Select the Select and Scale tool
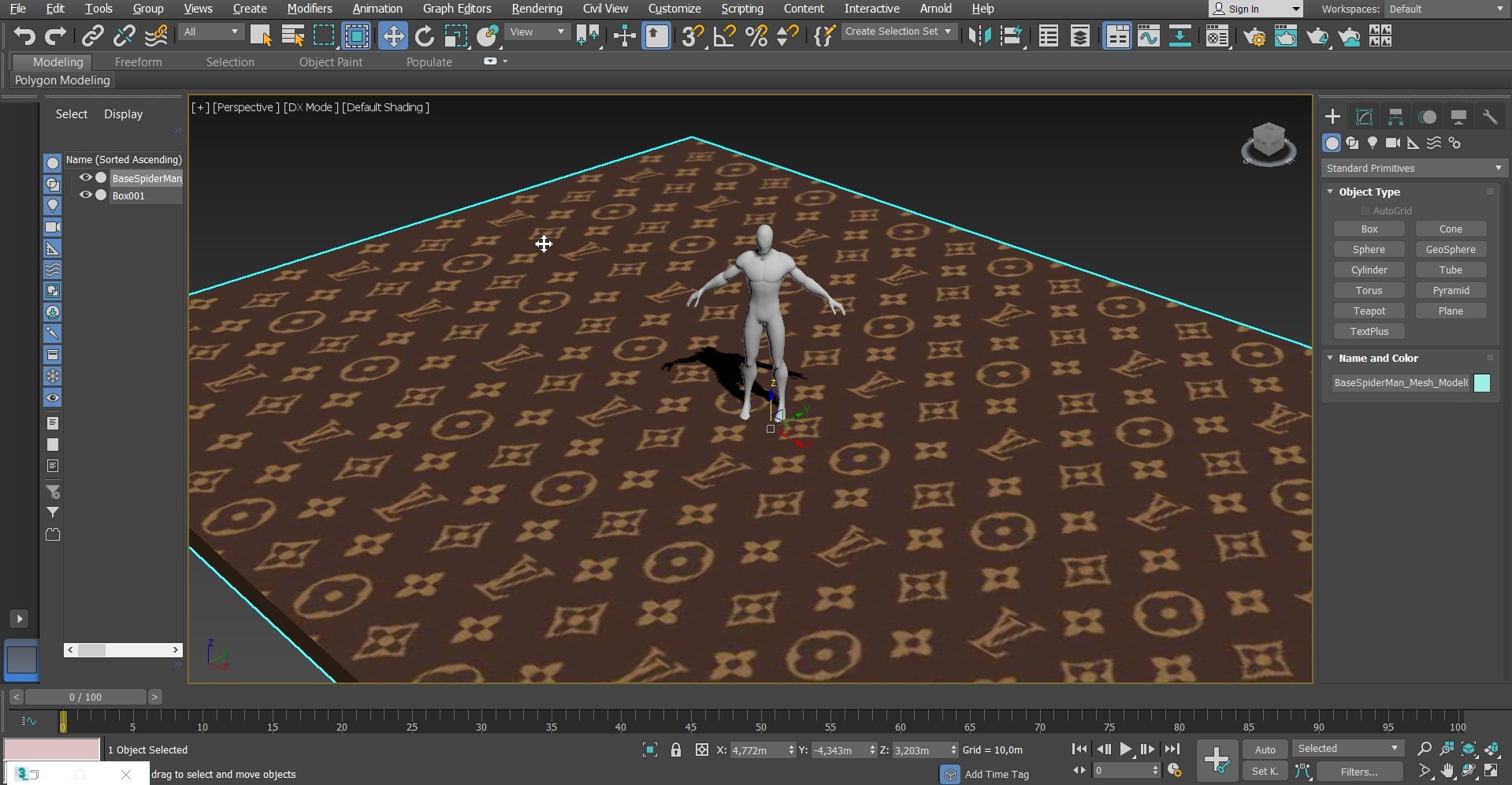The height and width of the screenshot is (785, 1512). tap(455, 36)
